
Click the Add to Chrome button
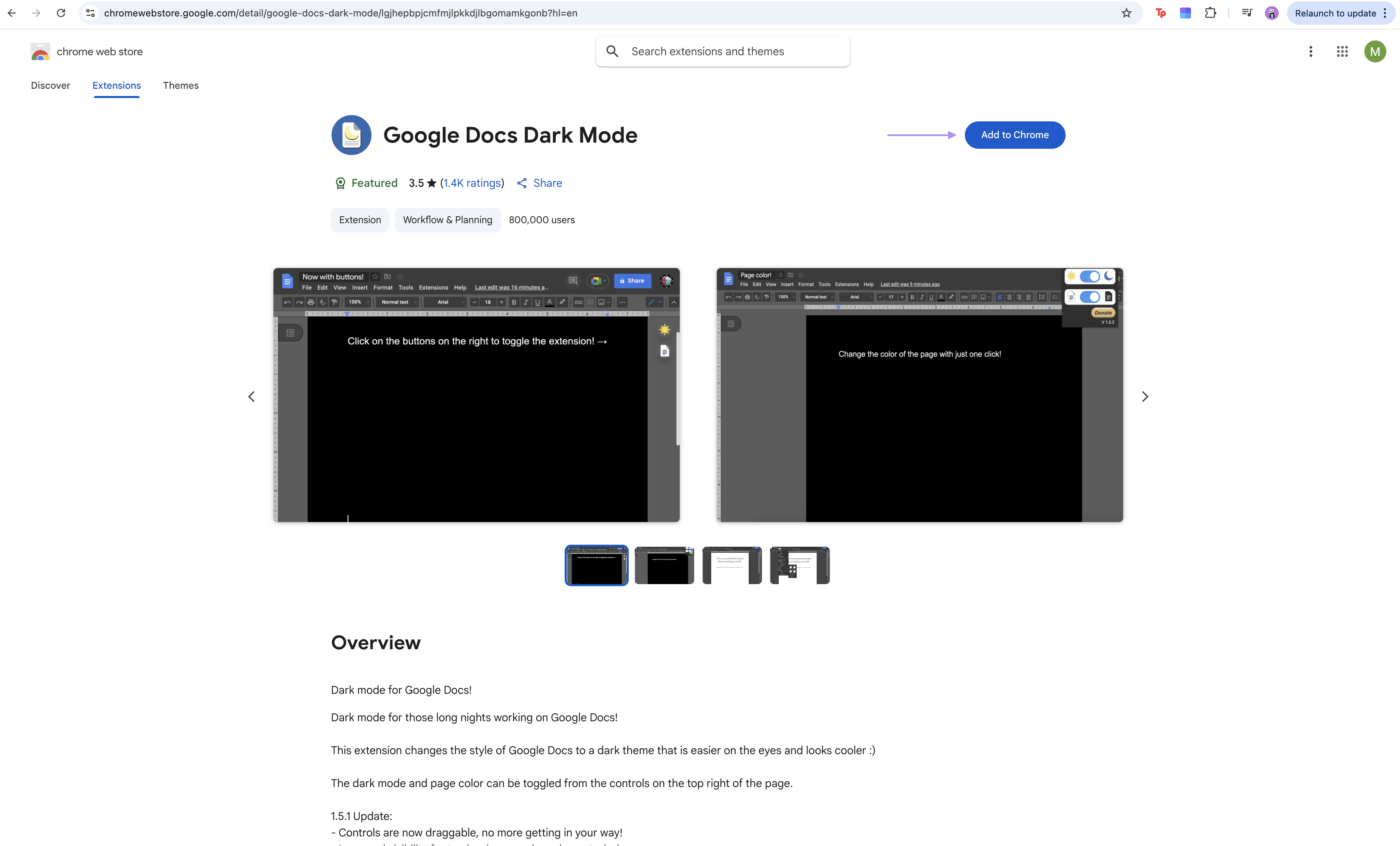[x=1015, y=135]
